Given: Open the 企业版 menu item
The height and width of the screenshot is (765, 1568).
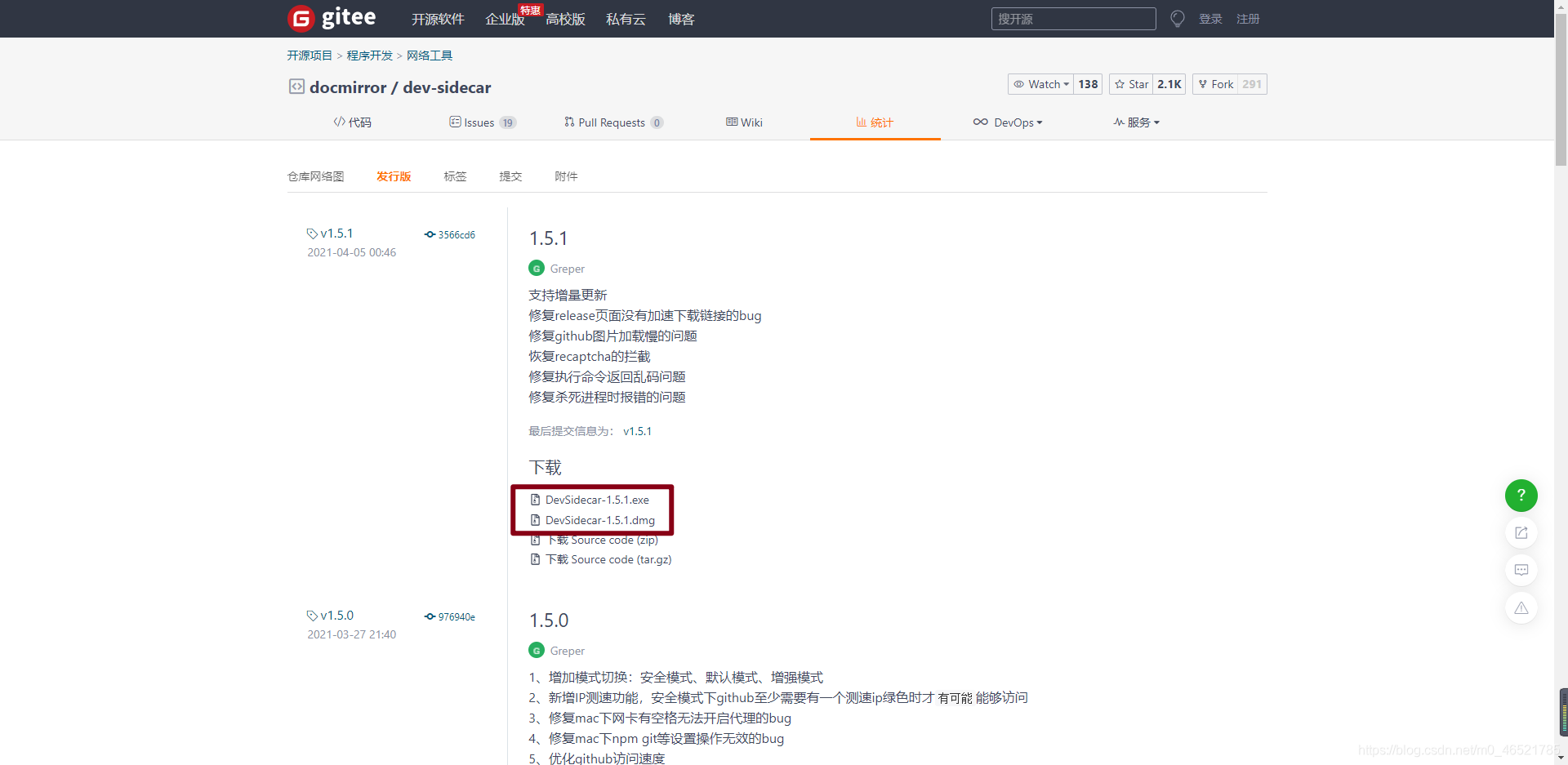Looking at the screenshot, I should tap(505, 19).
